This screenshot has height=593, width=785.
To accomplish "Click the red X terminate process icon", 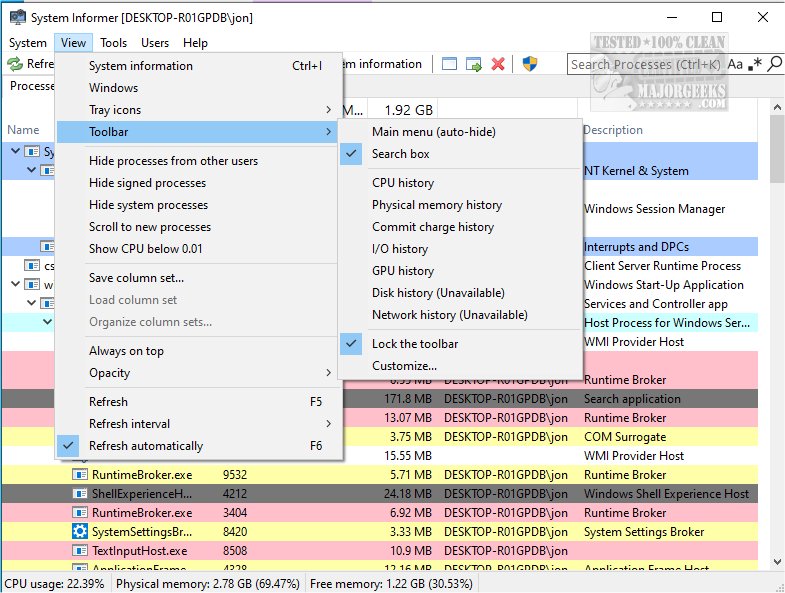I will (x=498, y=64).
